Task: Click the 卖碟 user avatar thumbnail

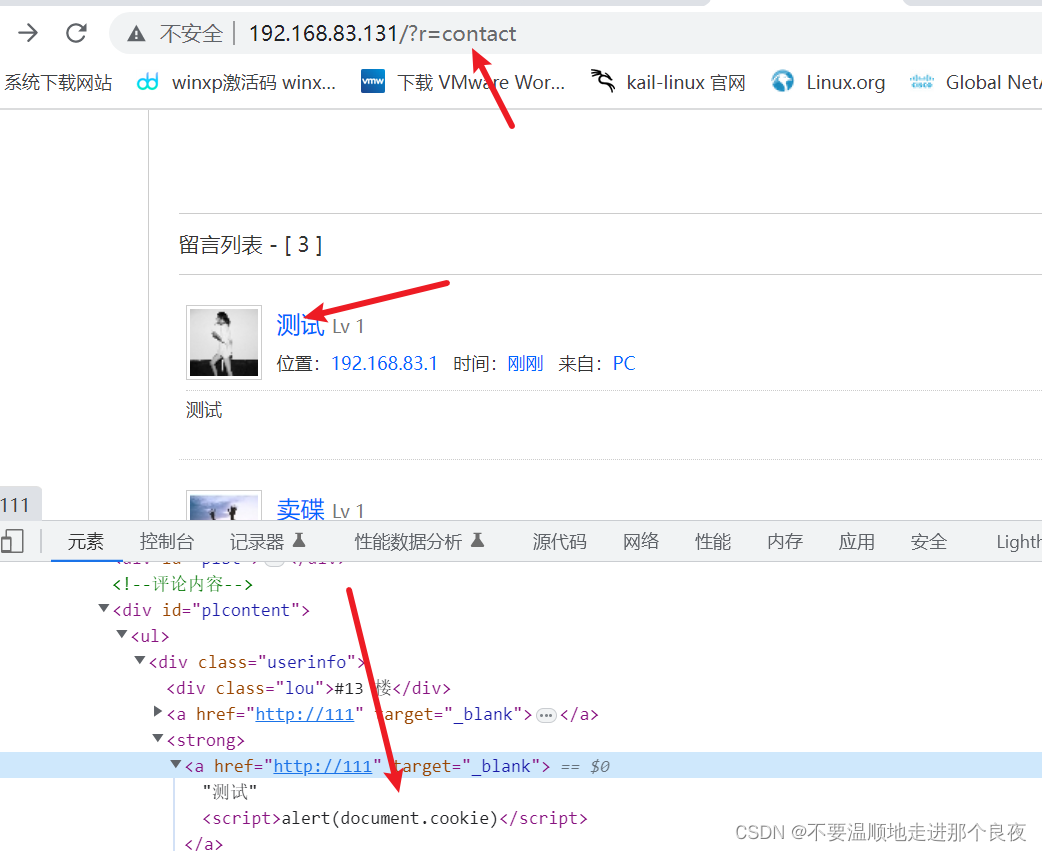Action: [224, 506]
